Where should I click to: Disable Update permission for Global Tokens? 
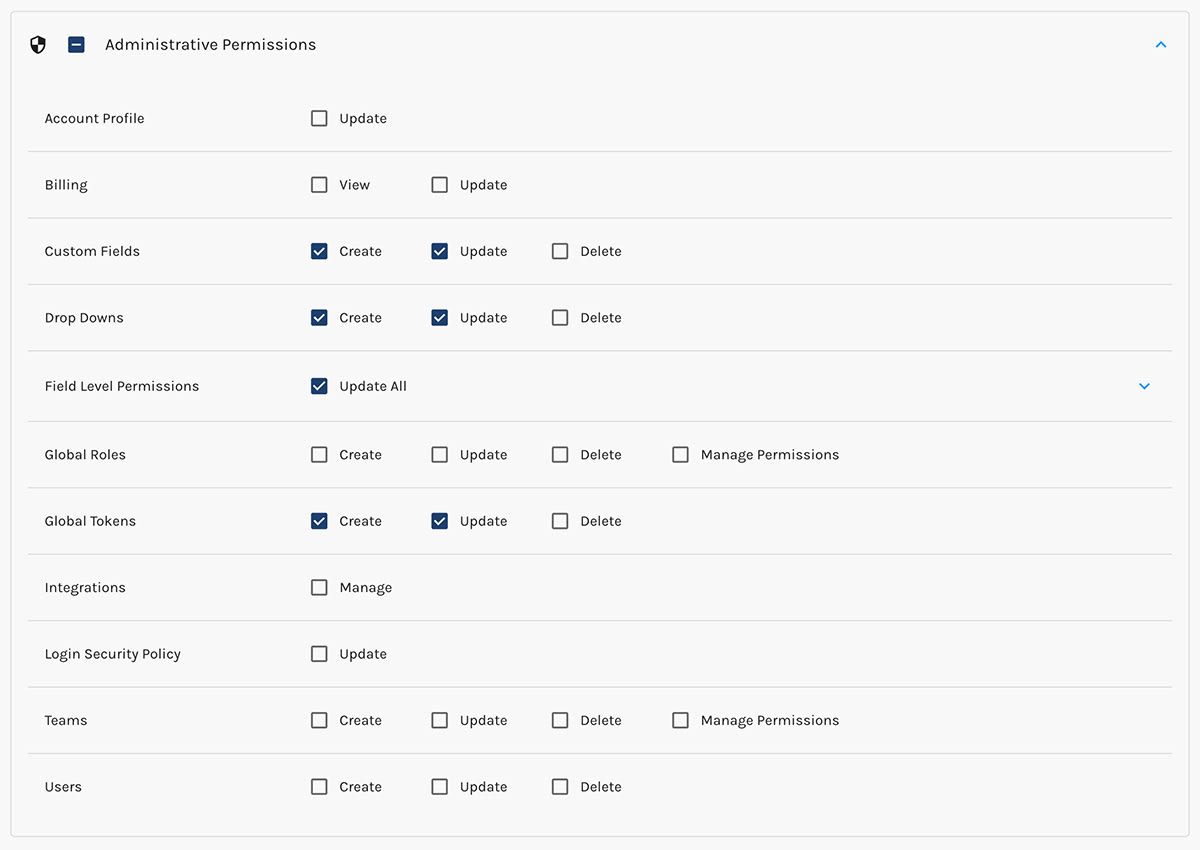click(x=439, y=520)
